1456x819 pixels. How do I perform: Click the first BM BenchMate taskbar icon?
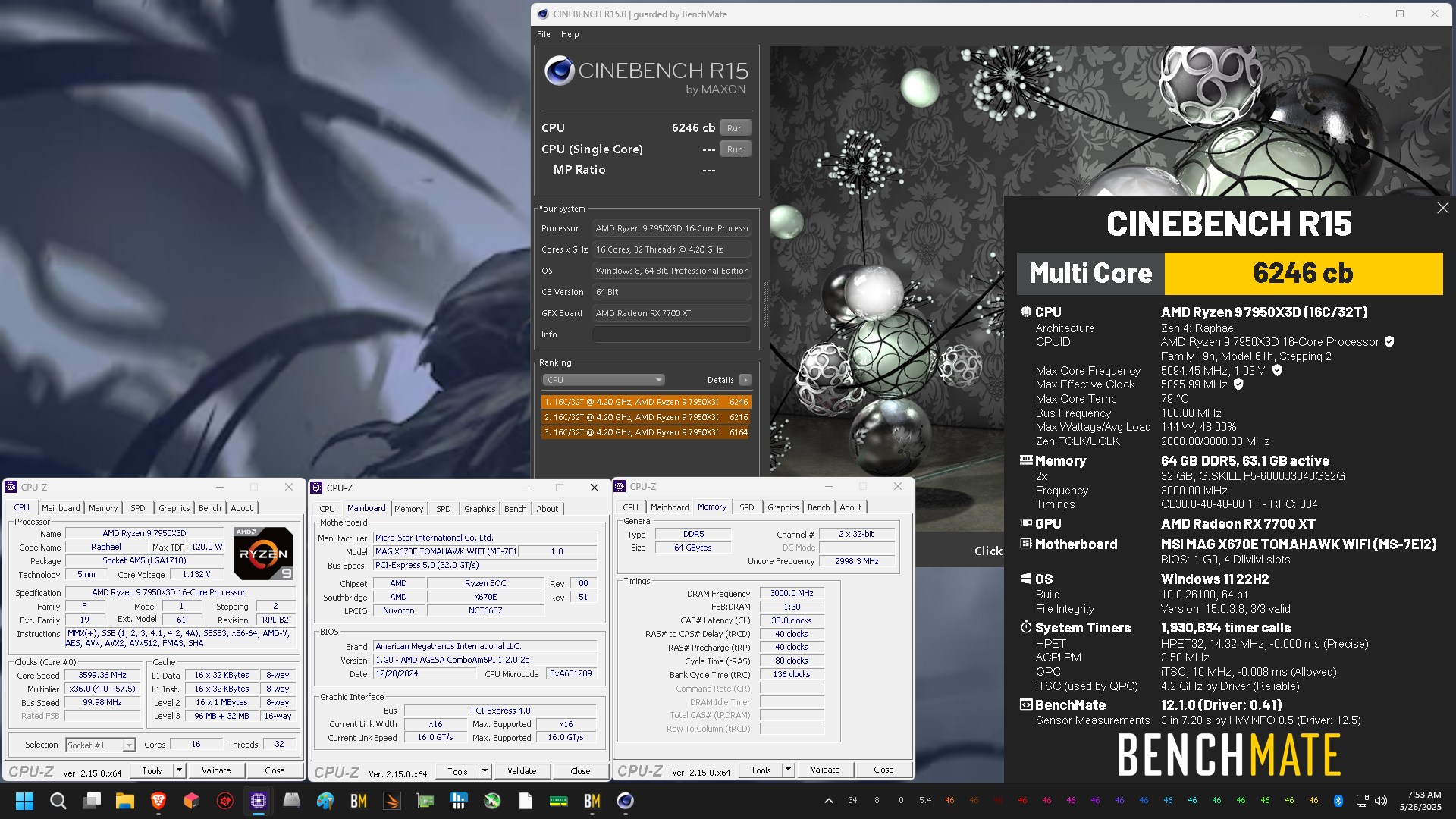click(359, 801)
